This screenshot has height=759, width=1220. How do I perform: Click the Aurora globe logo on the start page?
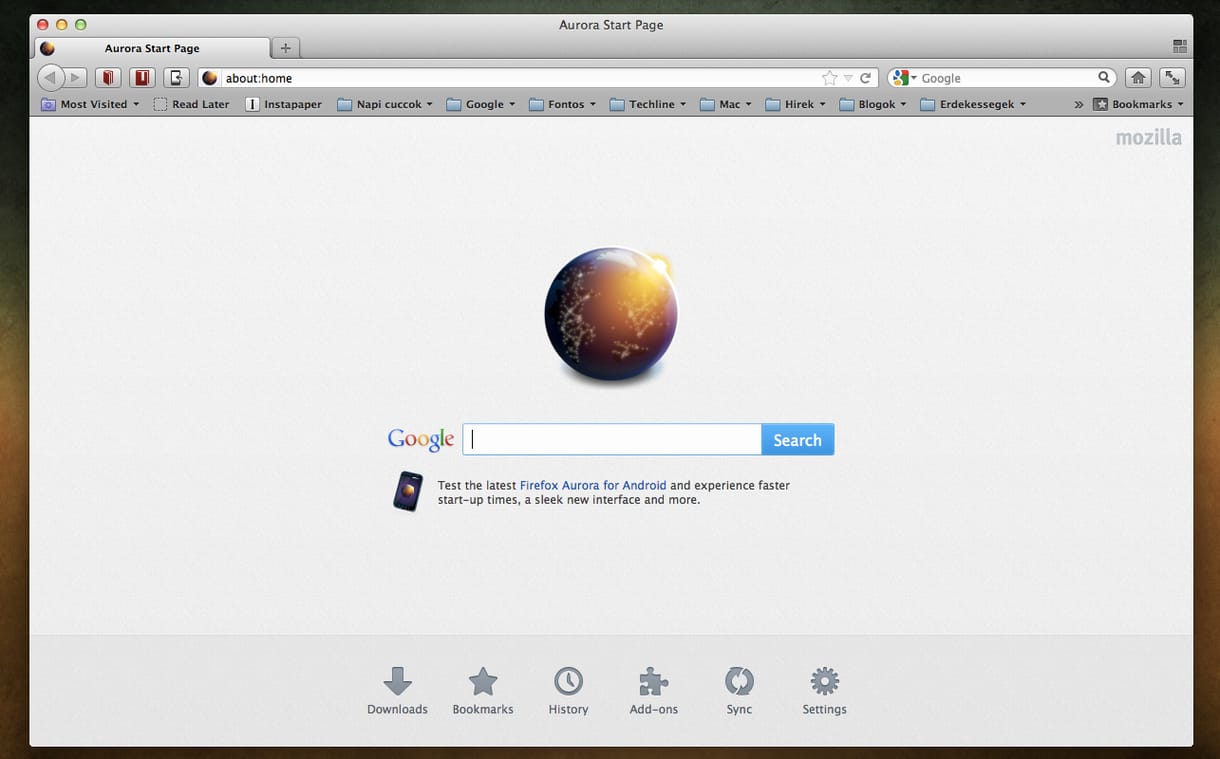pyautogui.click(x=611, y=316)
